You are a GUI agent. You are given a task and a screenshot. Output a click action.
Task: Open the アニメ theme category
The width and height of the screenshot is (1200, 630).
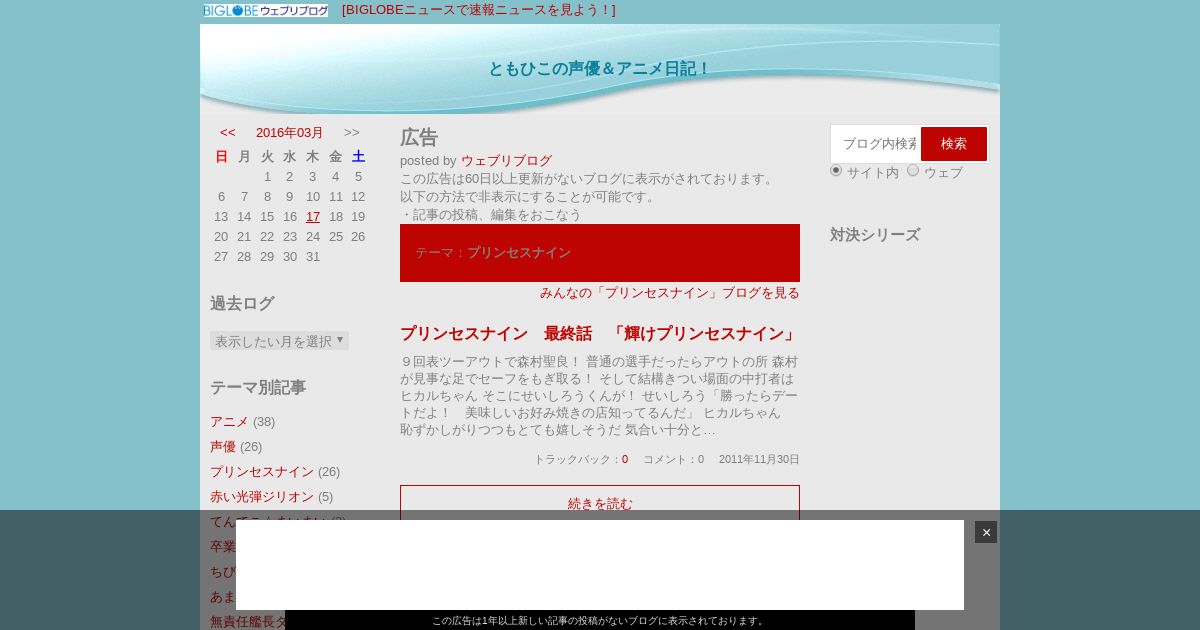coord(229,421)
